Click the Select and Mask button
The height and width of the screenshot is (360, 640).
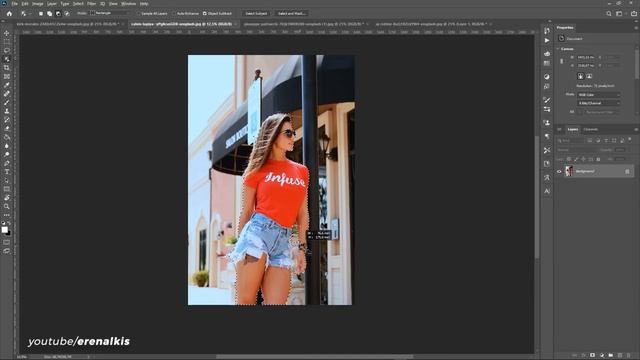[291, 13]
